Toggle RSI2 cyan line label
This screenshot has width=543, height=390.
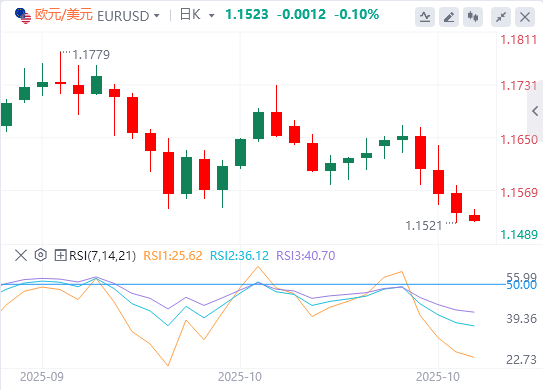point(239,256)
